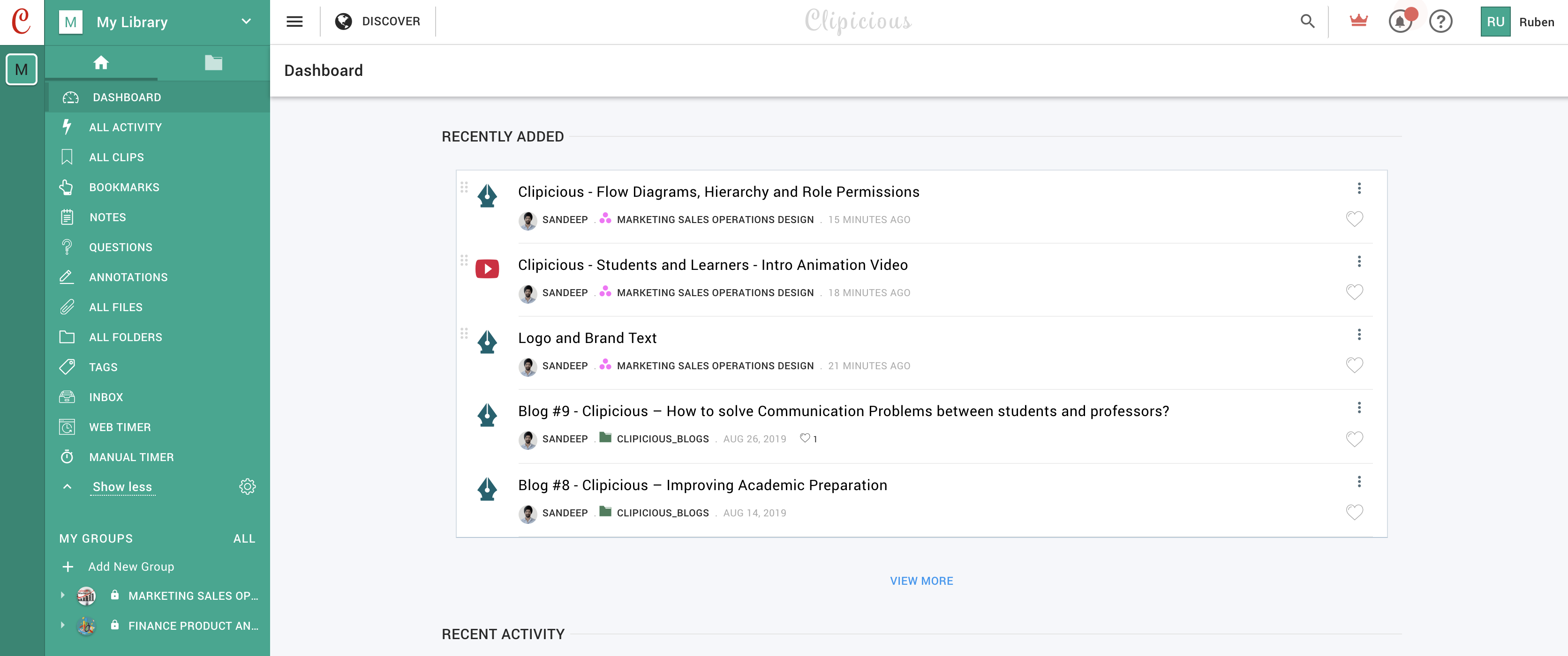Select All Activity in sidebar menu

(125, 127)
